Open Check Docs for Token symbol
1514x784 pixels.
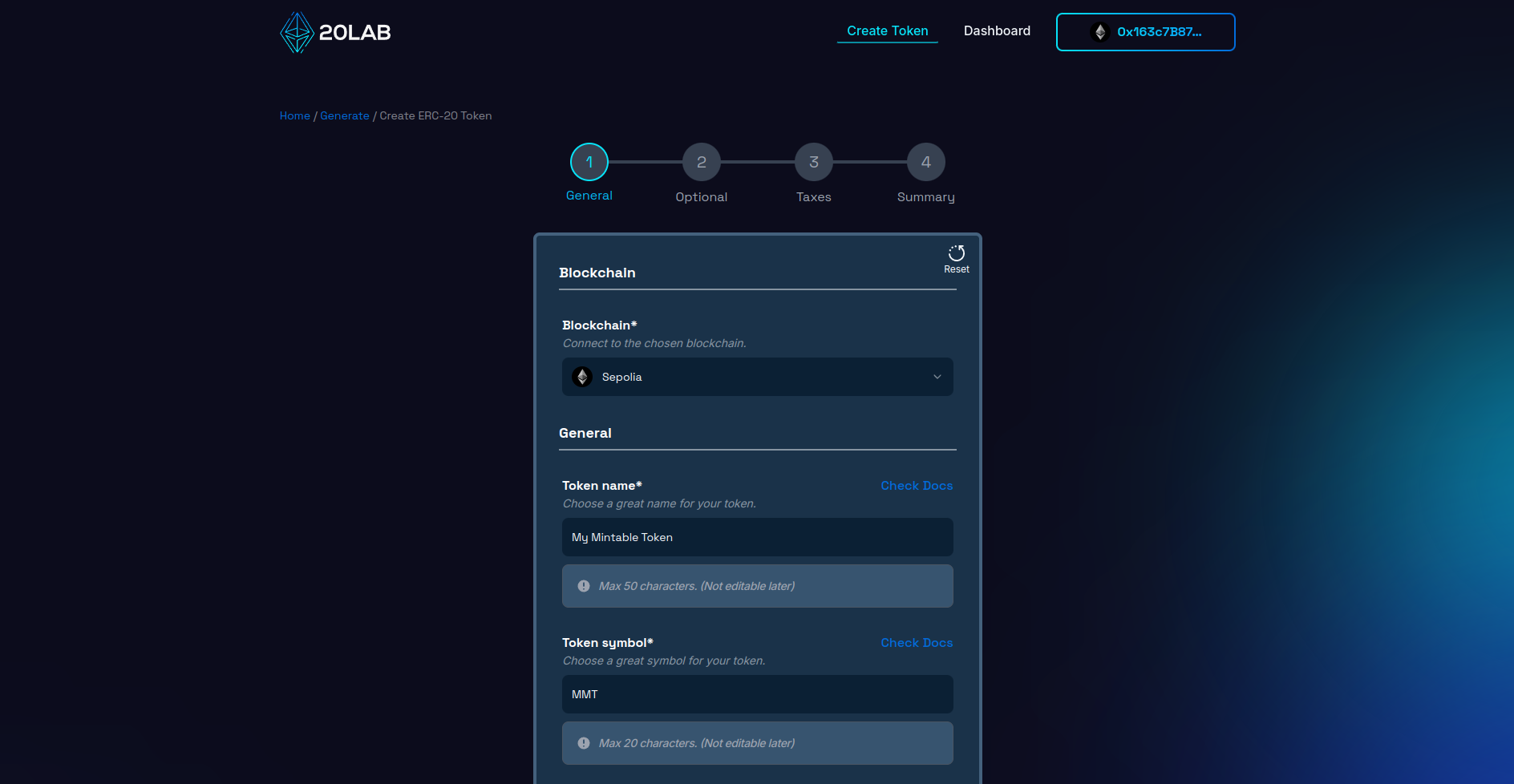tap(917, 643)
